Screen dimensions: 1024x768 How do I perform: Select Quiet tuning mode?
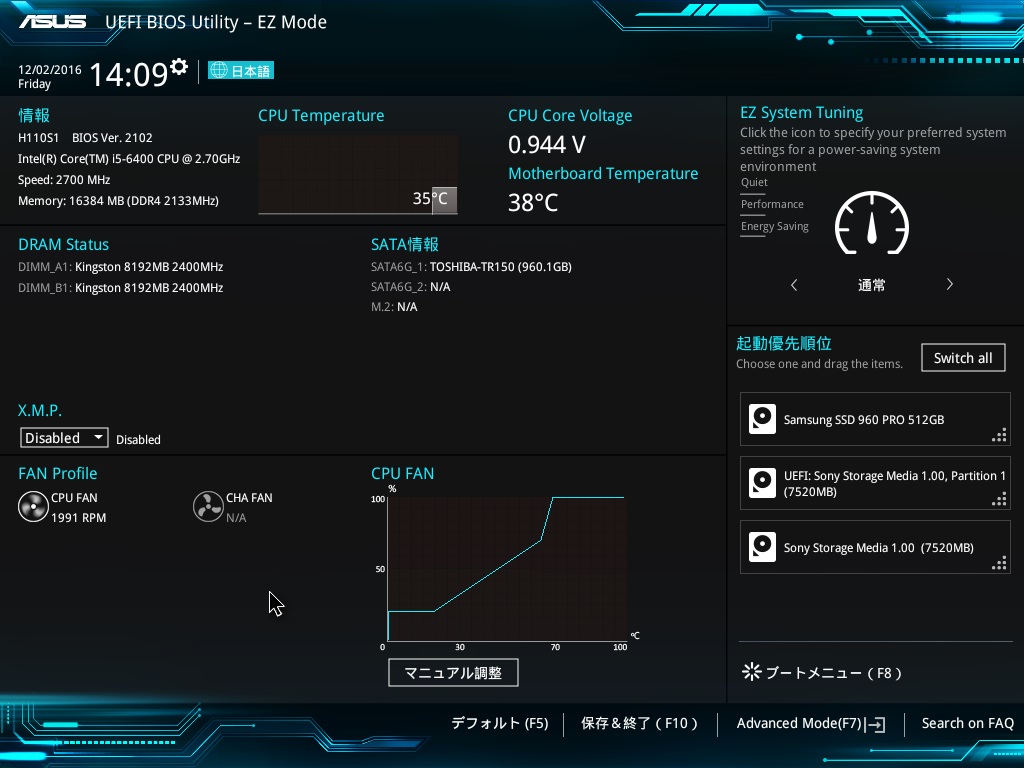click(754, 182)
